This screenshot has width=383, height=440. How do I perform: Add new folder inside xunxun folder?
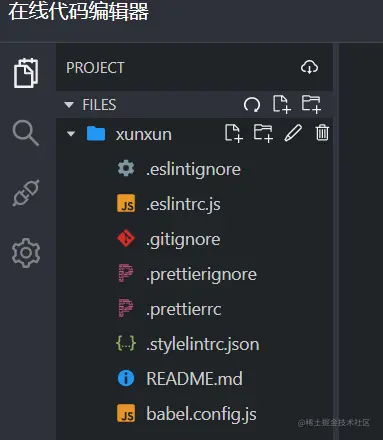point(263,133)
